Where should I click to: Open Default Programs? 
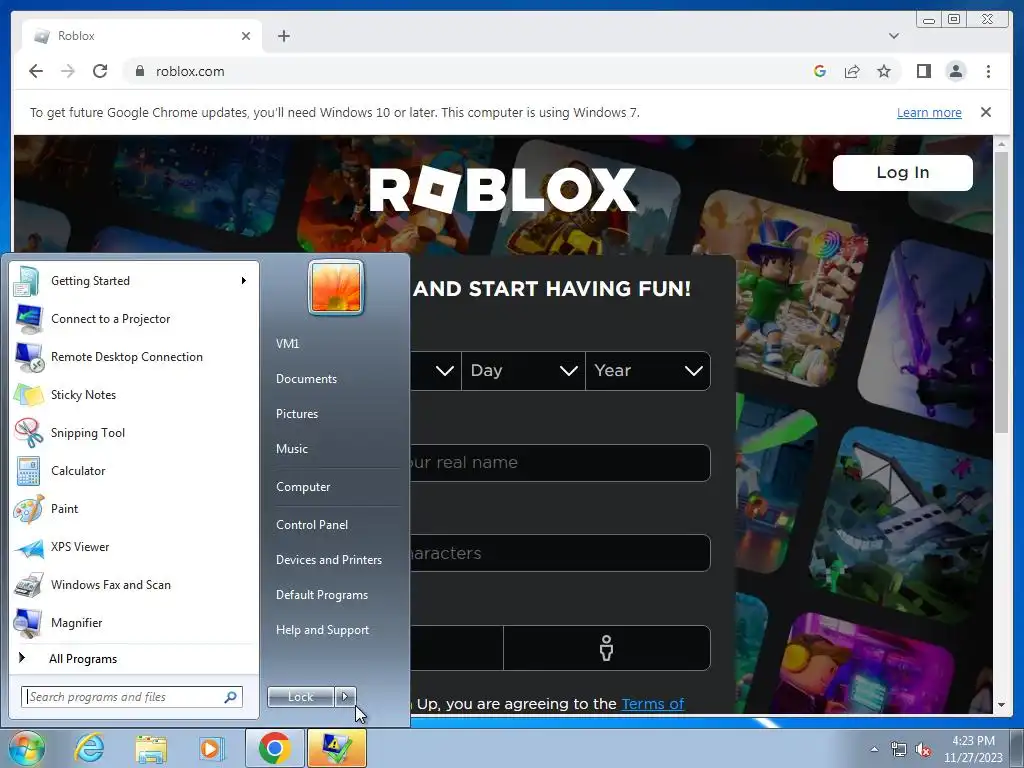[322, 595]
